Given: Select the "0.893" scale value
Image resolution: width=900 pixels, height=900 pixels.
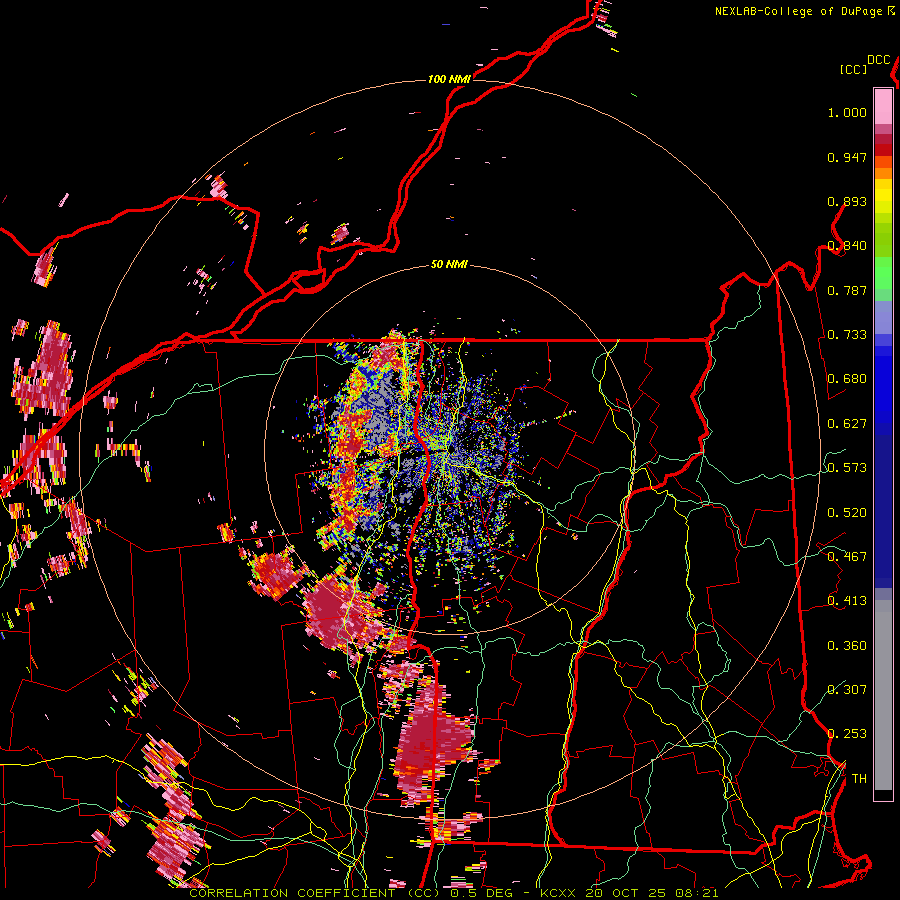Looking at the screenshot, I should [x=847, y=201].
